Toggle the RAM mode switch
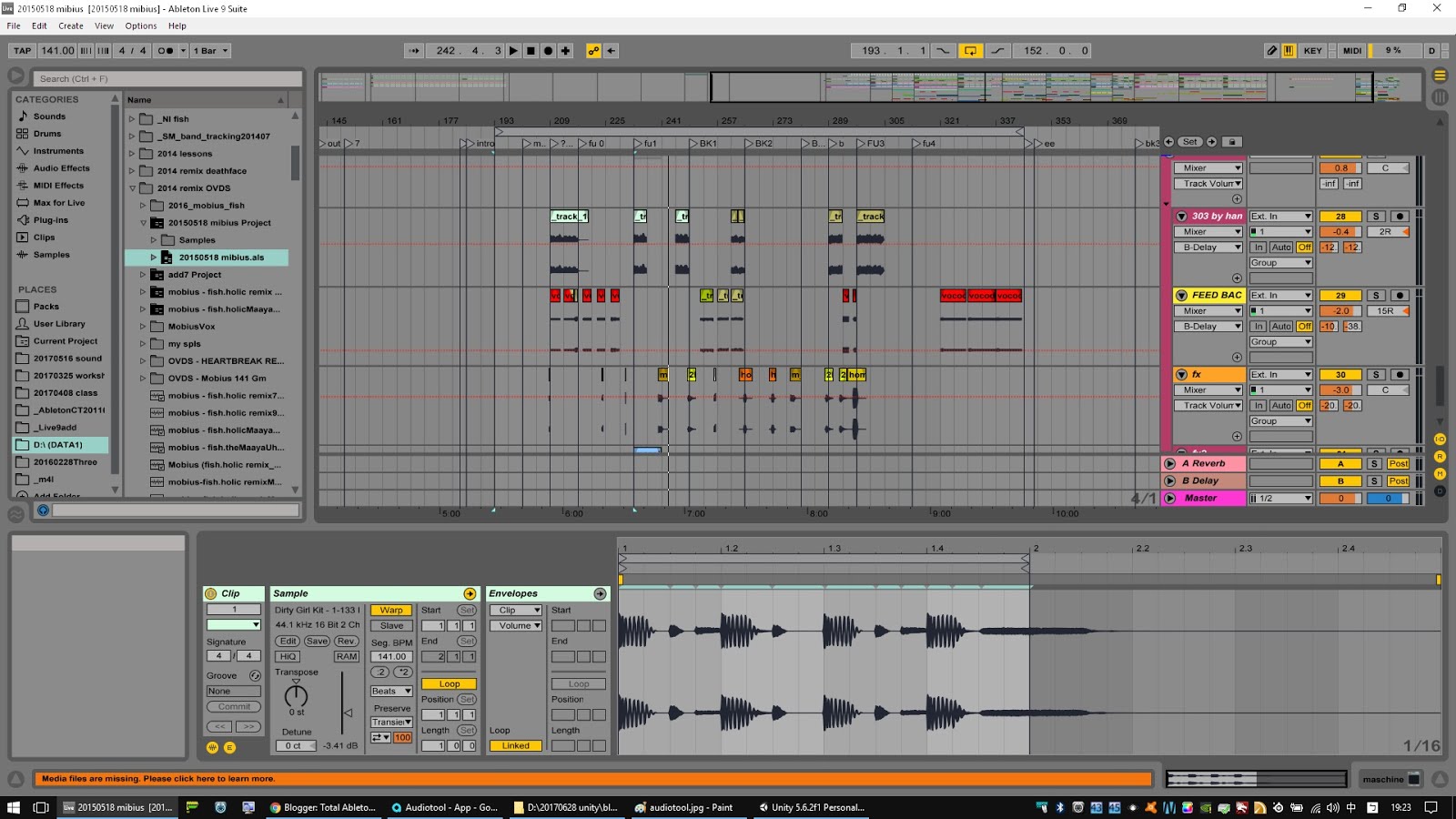Image resolution: width=1456 pixels, height=819 pixels. (x=347, y=657)
